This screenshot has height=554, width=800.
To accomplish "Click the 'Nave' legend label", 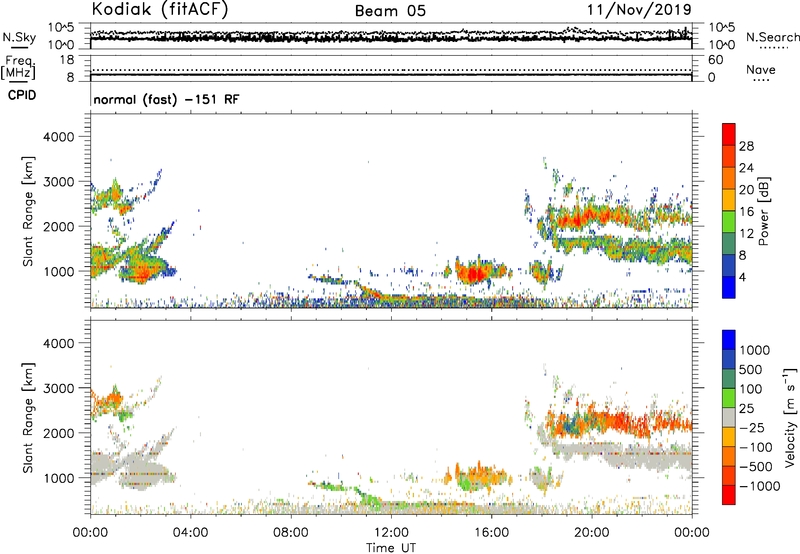I will 761,69.
